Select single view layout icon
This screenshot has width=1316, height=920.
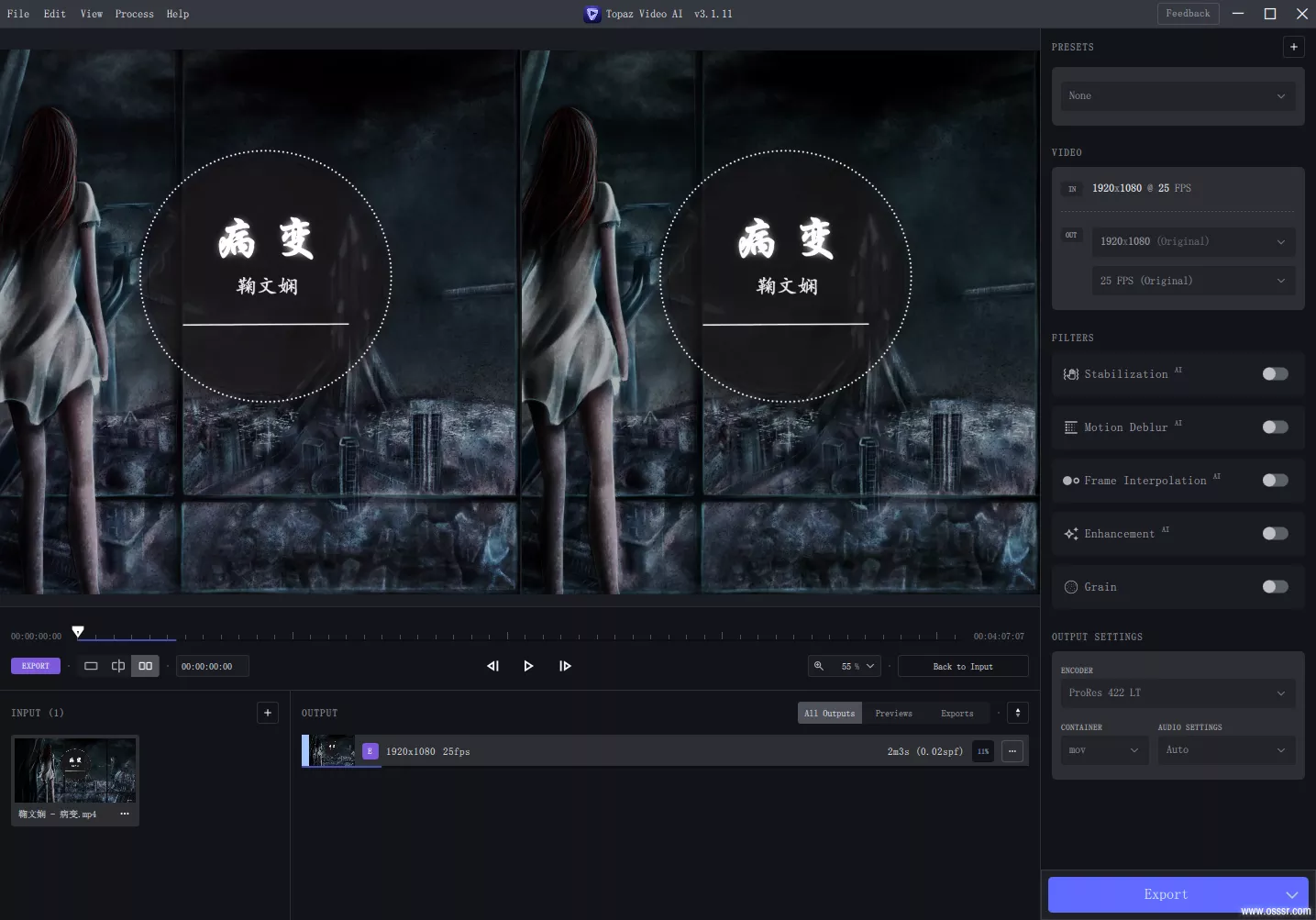point(91,666)
